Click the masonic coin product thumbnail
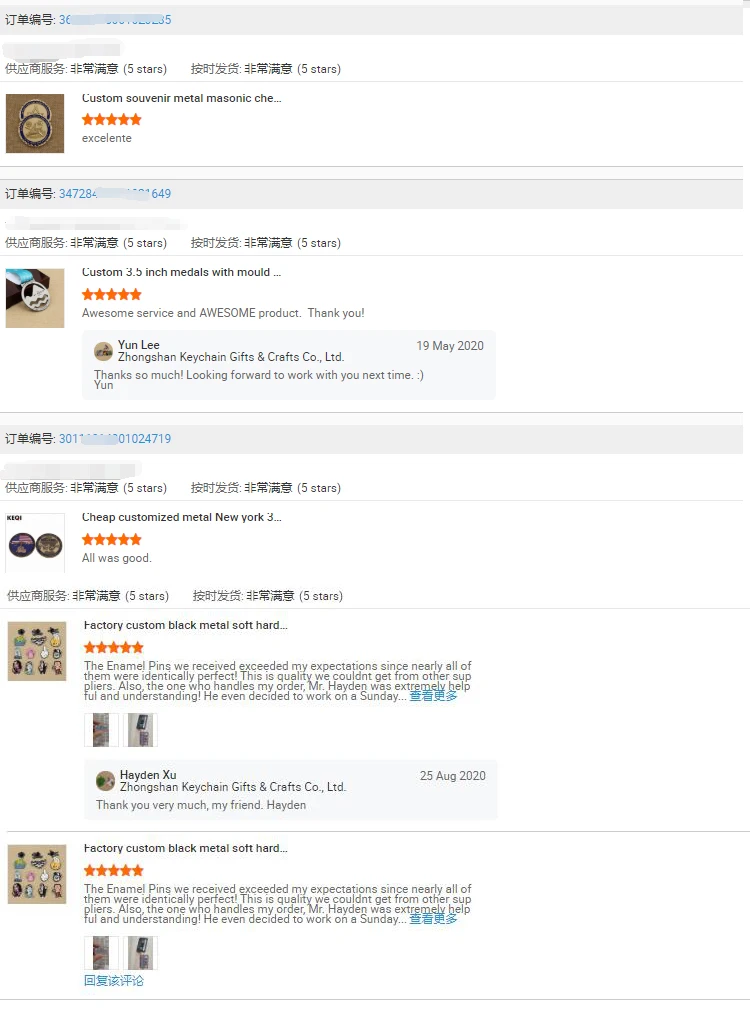This screenshot has width=750, height=1014. tap(35, 124)
